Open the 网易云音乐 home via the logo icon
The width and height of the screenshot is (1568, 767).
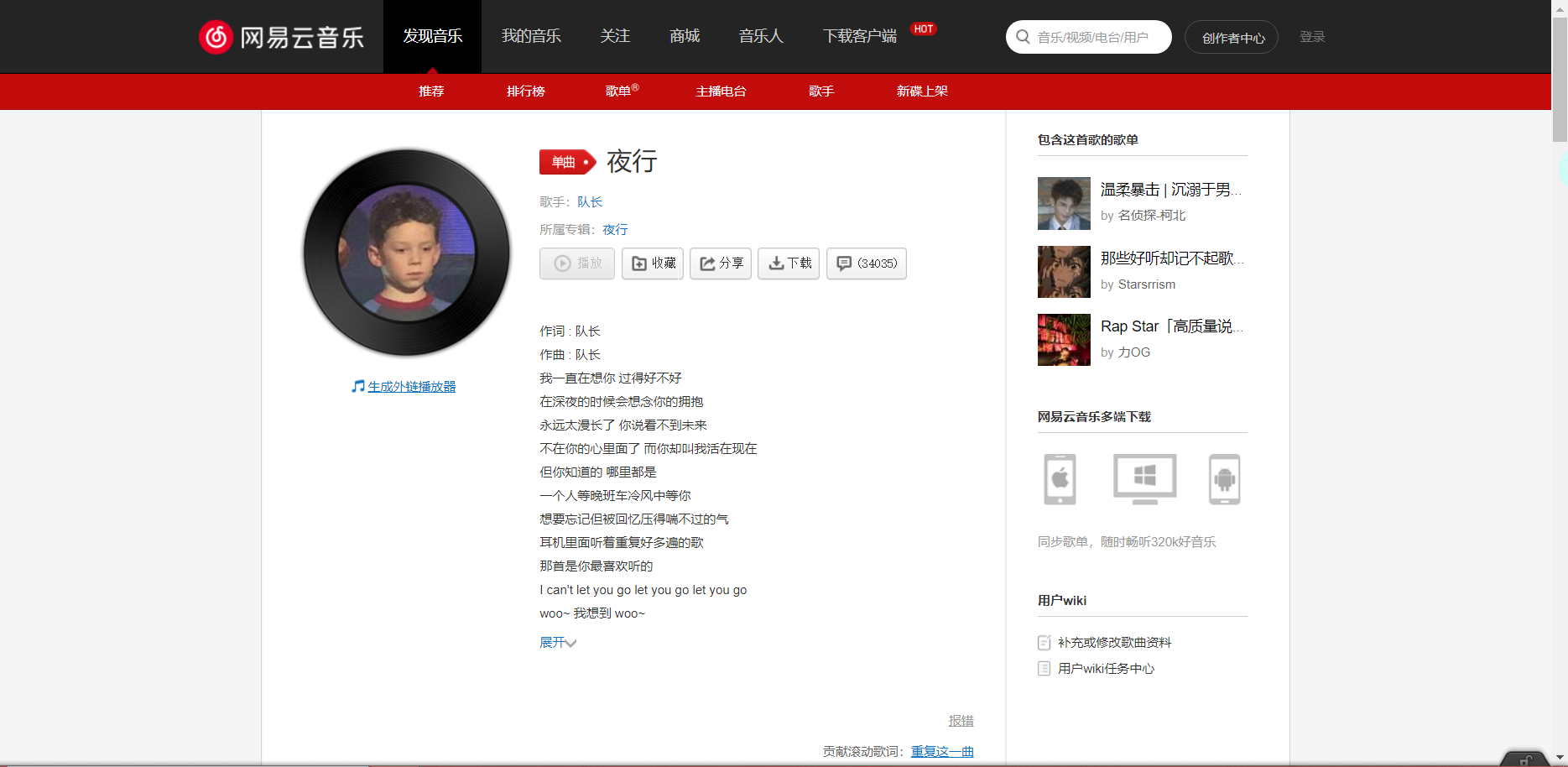click(x=216, y=36)
